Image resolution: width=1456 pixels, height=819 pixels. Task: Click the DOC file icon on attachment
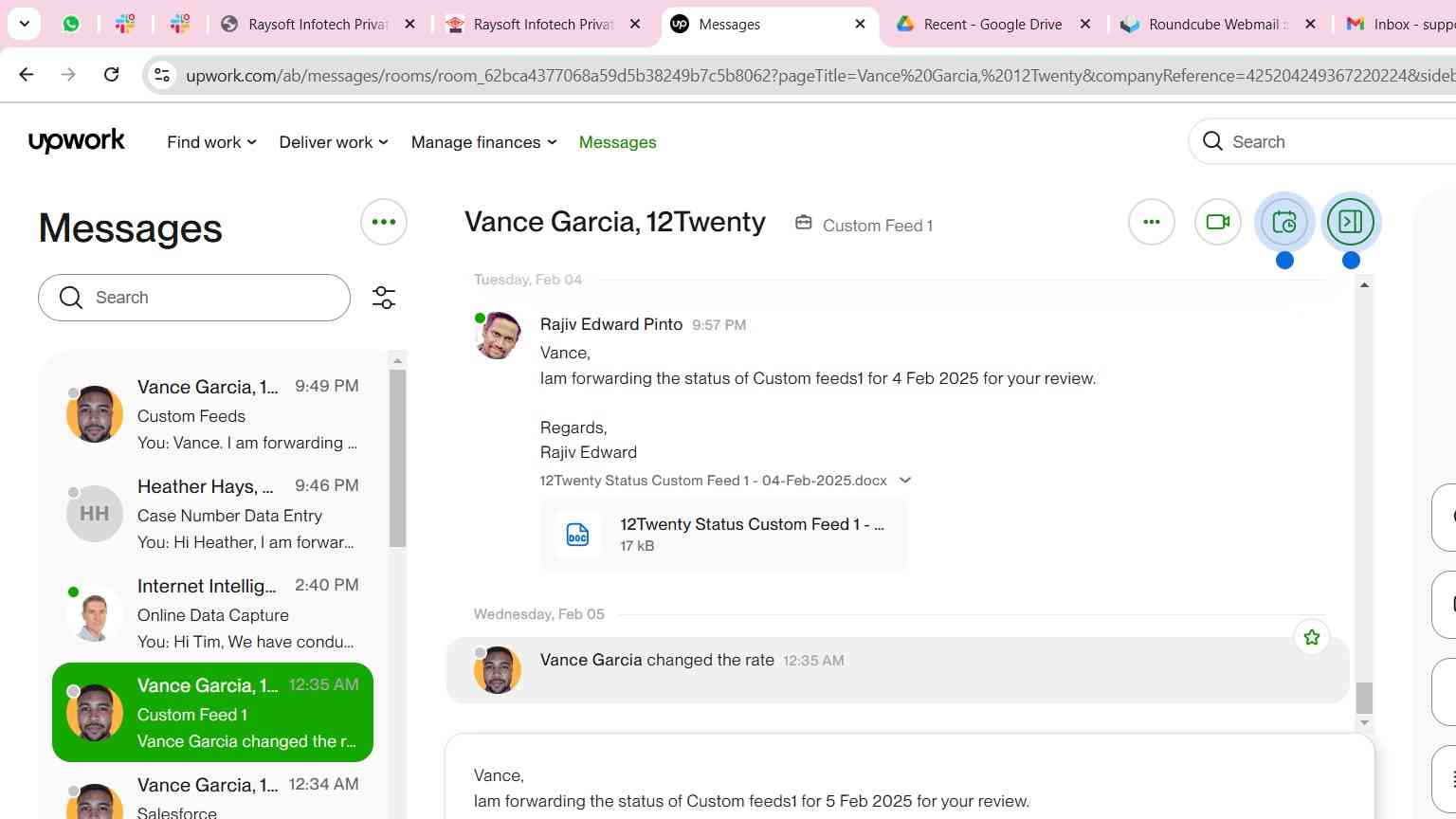(x=577, y=534)
